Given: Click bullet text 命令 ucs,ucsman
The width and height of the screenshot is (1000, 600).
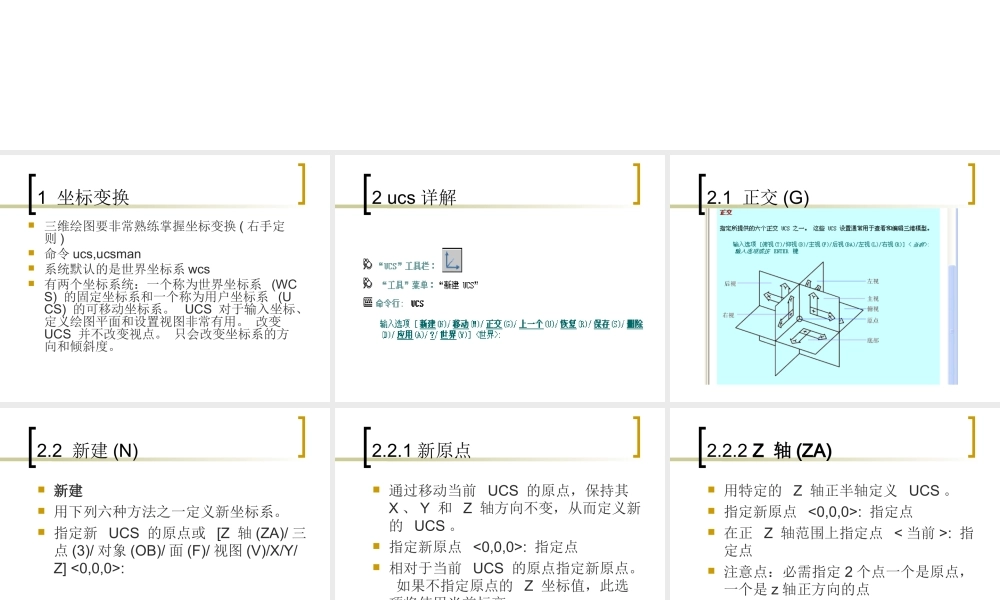Looking at the screenshot, I should pyautogui.click(x=92, y=254).
